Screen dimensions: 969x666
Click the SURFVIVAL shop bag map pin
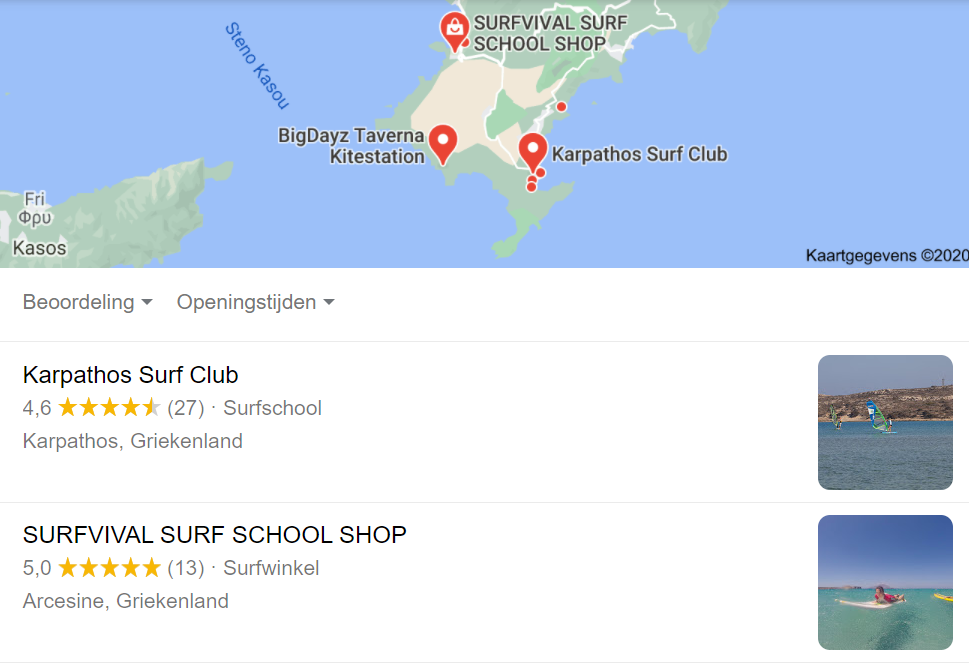[455, 29]
